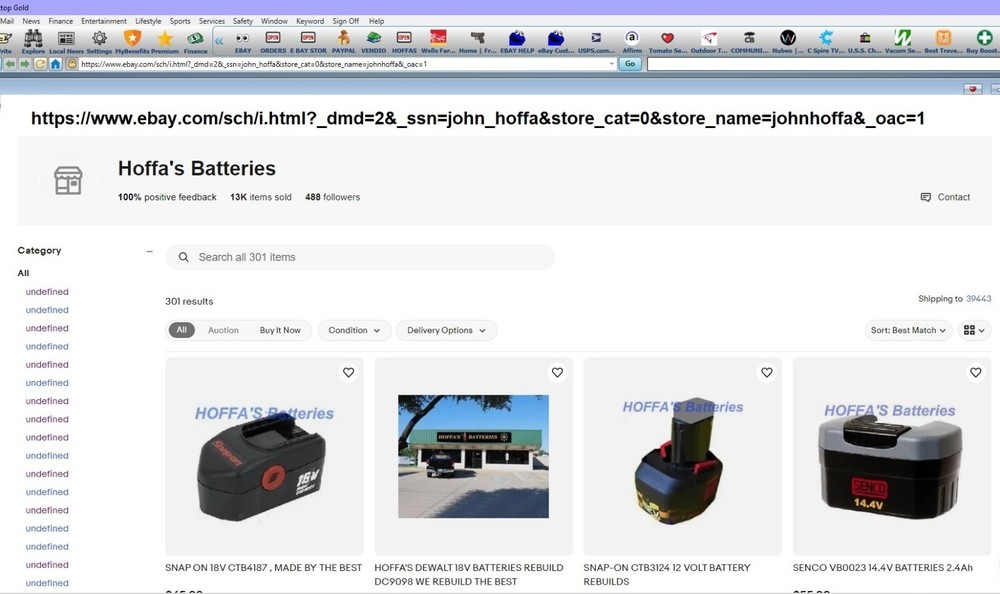Image resolution: width=1000 pixels, height=594 pixels.
Task: Open the E BAY STOR favorites shortcut
Action: click(x=308, y=41)
